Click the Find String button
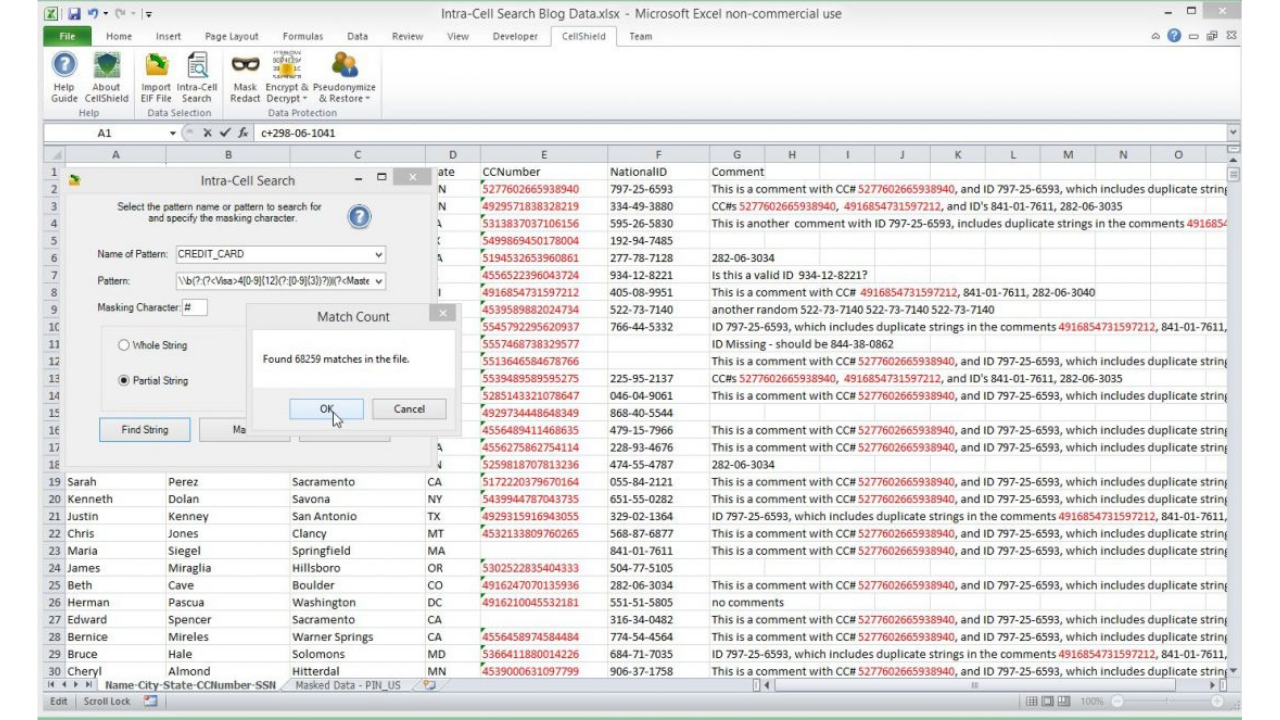Image resolution: width=1280 pixels, height=720 pixels. pyautogui.click(x=145, y=430)
